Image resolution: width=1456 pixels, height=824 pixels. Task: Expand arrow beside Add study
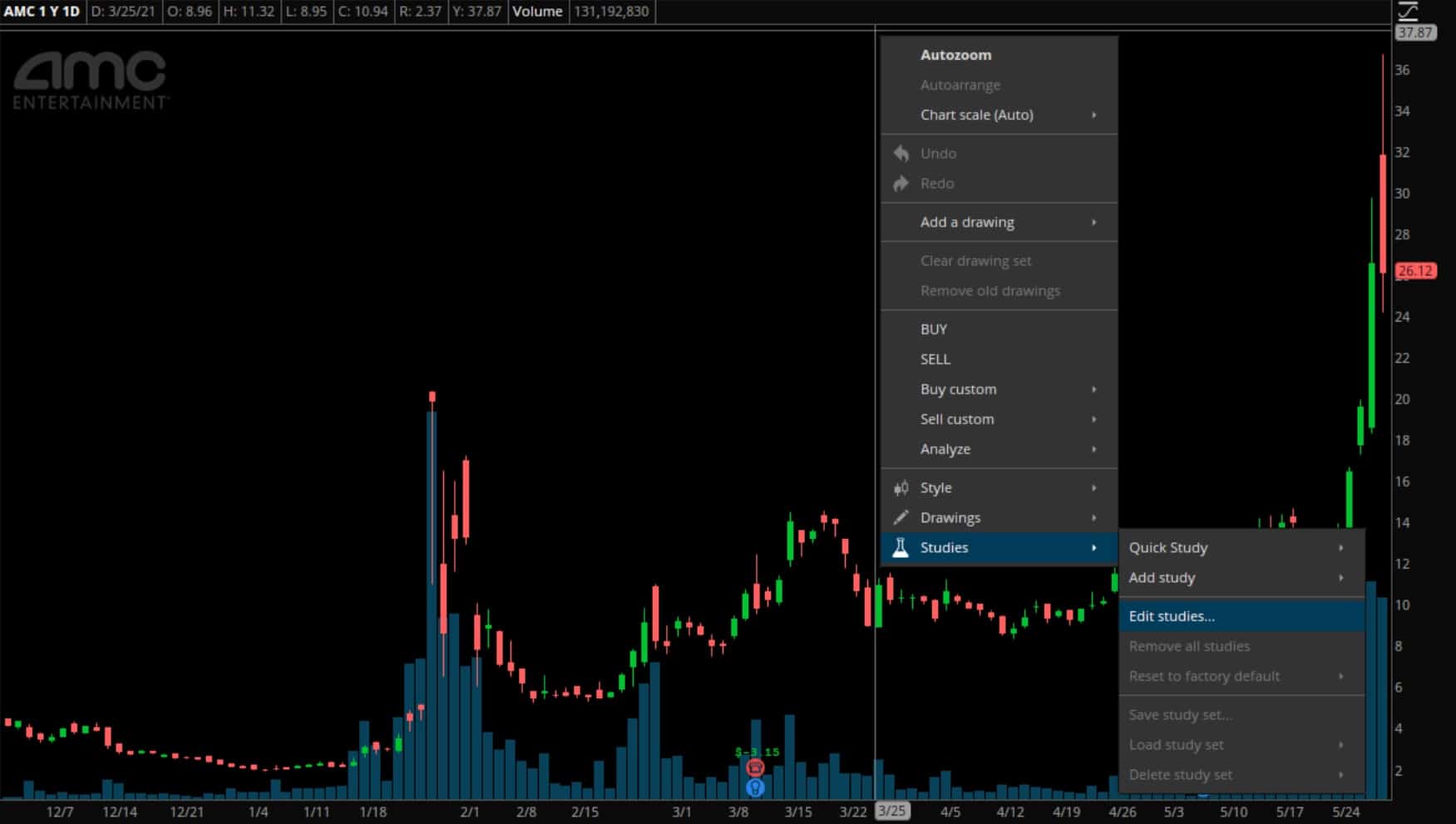(1341, 577)
